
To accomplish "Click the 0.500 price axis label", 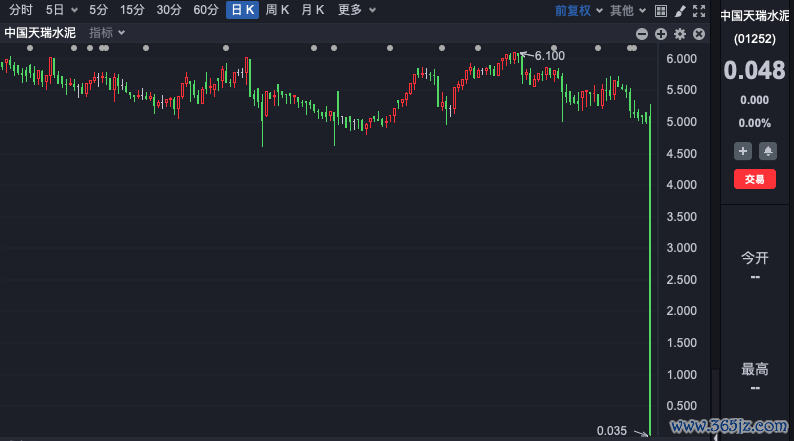I will (x=682, y=406).
